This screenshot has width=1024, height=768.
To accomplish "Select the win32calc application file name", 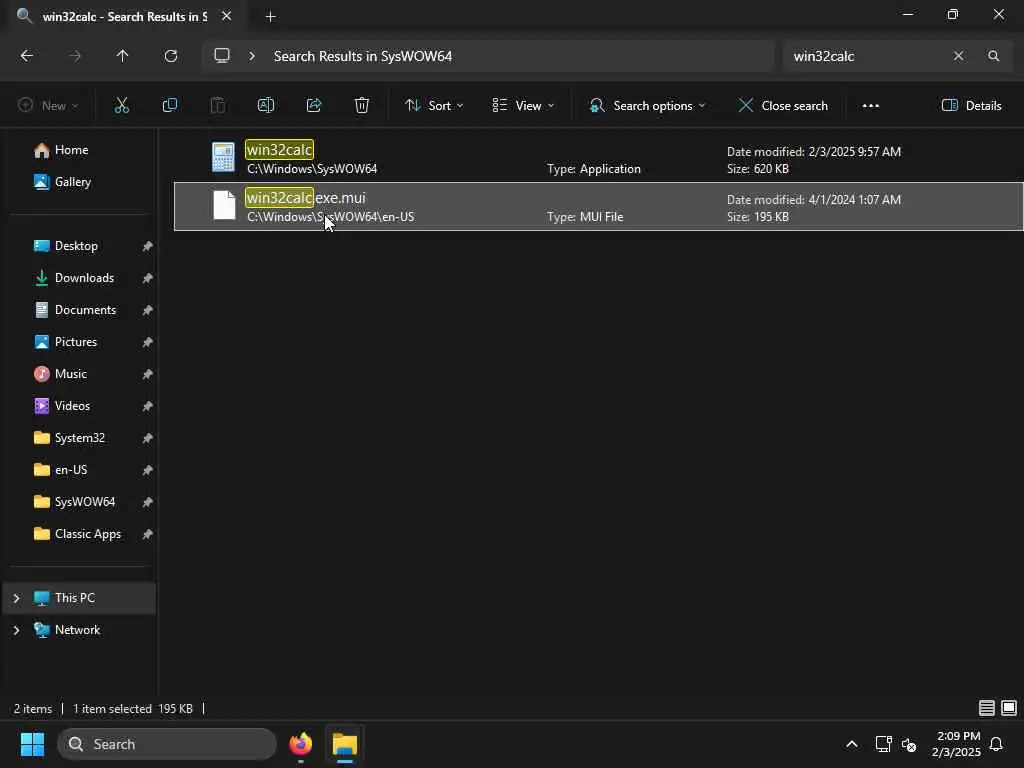I will tap(280, 150).
